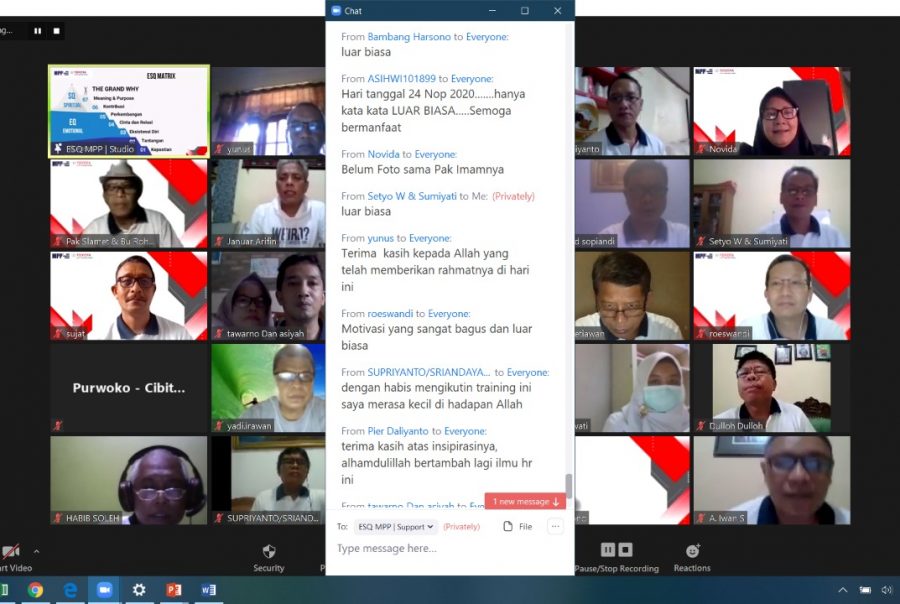Open PowerPoint from the taskbar
This screenshot has width=900, height=604.
(174, 590)
